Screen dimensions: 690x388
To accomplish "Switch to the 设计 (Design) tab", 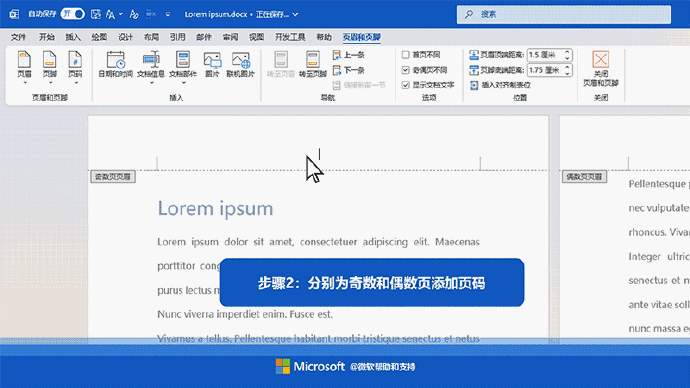I will click(125, 37).
